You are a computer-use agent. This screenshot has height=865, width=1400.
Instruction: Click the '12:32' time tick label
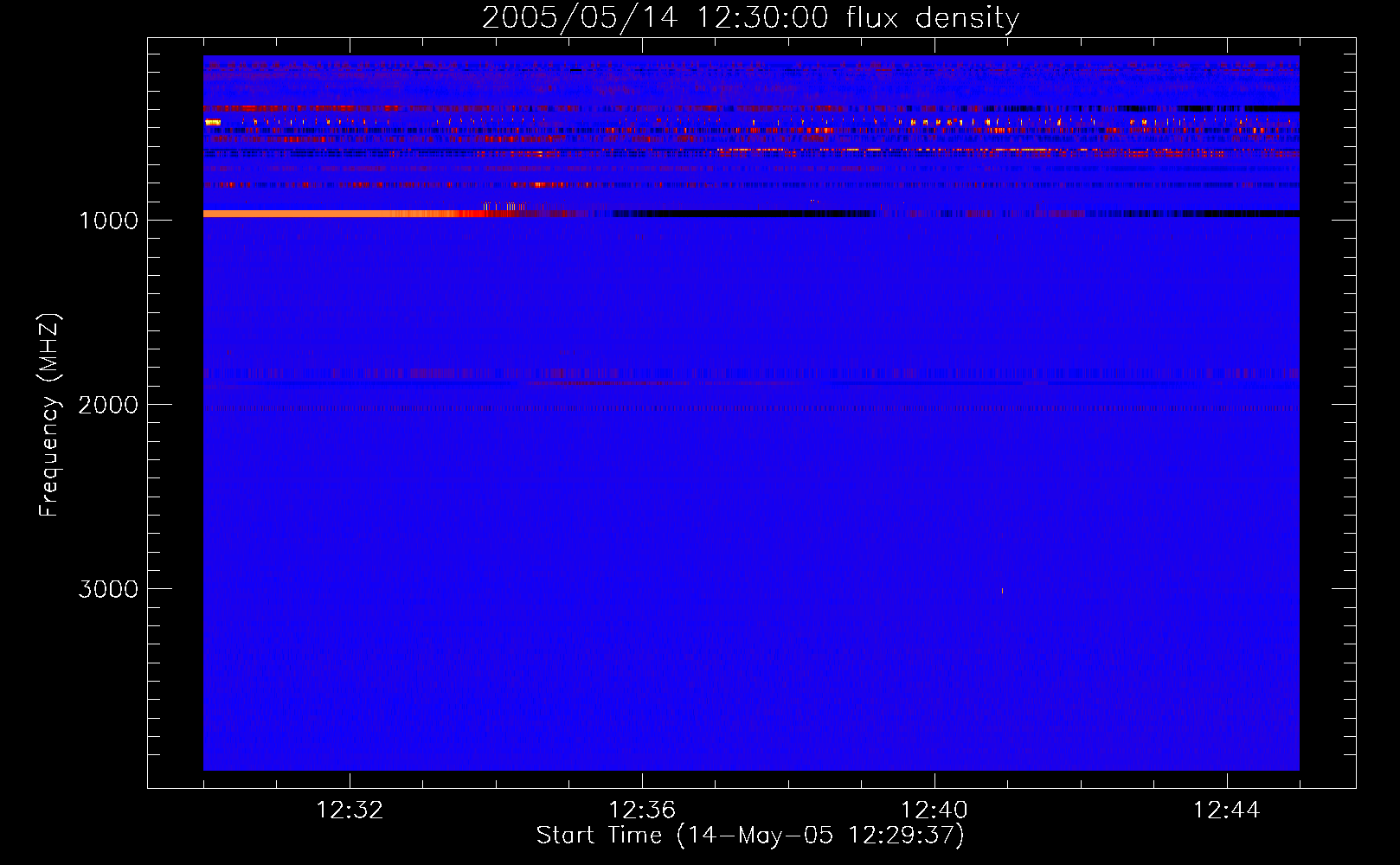[350, 811]
